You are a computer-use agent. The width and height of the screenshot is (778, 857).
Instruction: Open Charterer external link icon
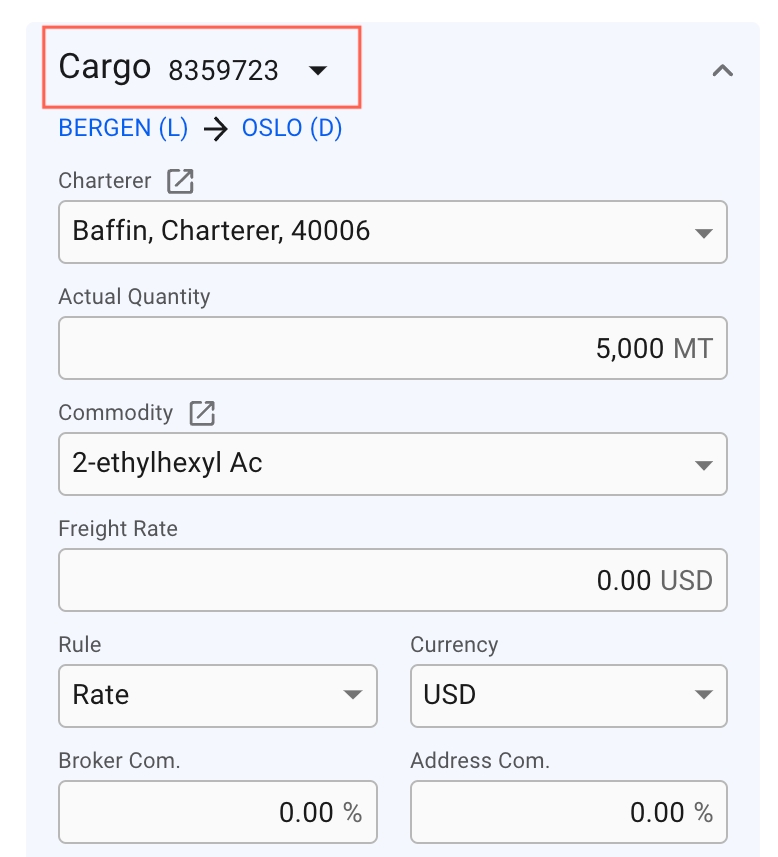coord(180,181)
